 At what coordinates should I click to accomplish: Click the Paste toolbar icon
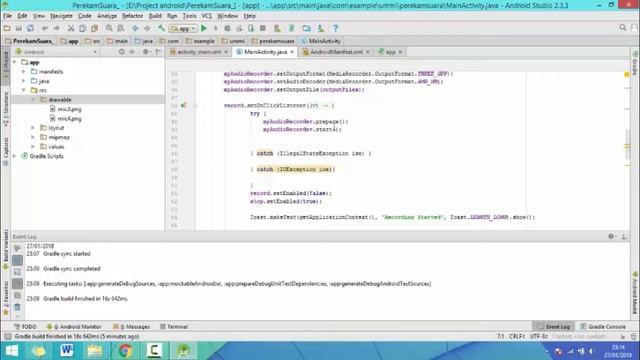[94, 28]
